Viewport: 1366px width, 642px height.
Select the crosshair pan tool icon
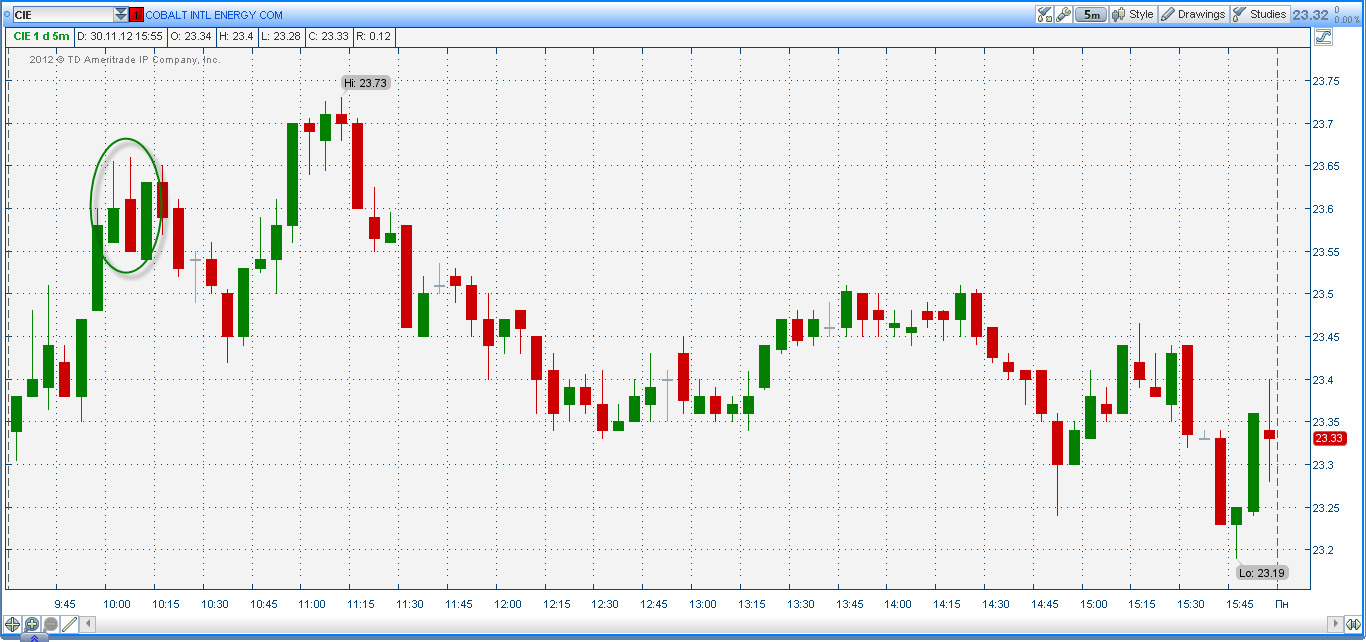(13, 624)
